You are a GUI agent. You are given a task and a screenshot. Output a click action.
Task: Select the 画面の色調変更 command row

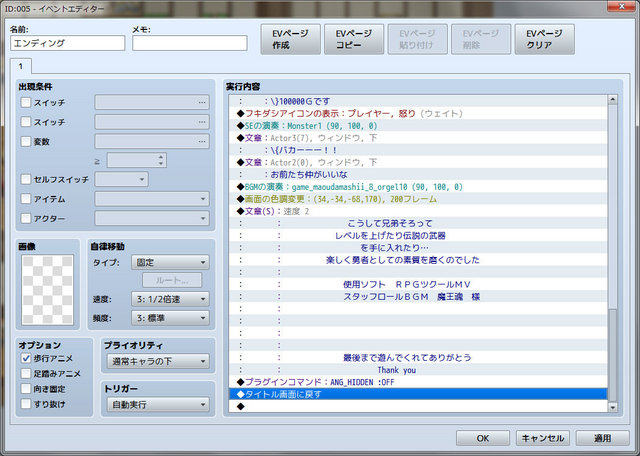click(x=418, y=199)
